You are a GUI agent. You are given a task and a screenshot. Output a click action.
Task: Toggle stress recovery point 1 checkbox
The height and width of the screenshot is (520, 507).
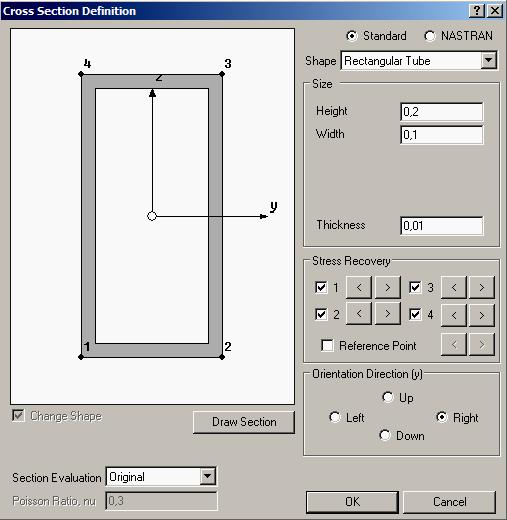click(321, 287)
